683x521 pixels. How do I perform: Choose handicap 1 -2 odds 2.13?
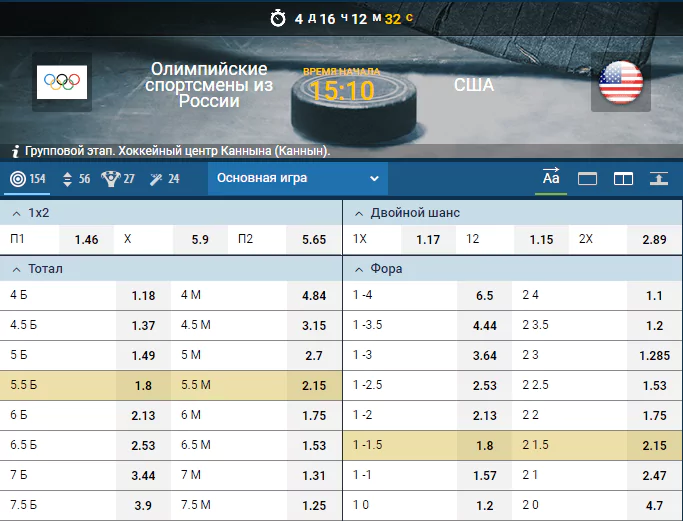pyautogui.click(x=484, y=416)
